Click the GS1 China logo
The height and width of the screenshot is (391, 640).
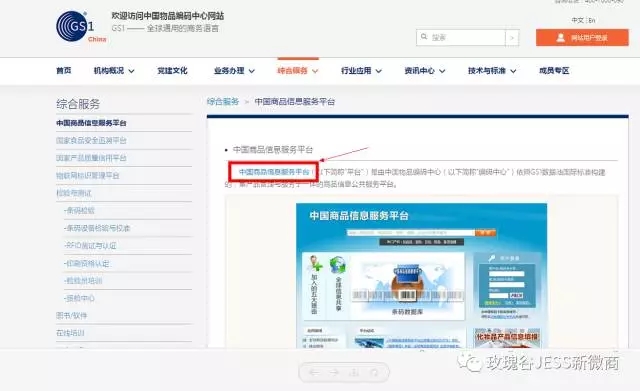81,27
